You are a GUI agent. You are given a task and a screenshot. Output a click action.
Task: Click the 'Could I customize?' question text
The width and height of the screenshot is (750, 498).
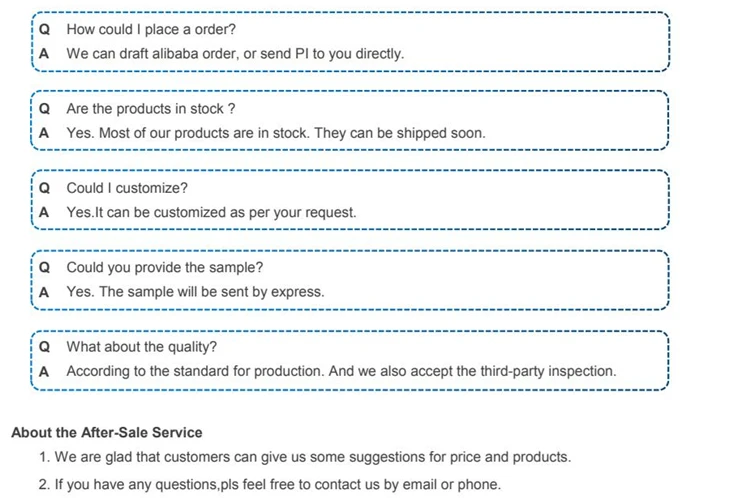[x=127, y=188]
